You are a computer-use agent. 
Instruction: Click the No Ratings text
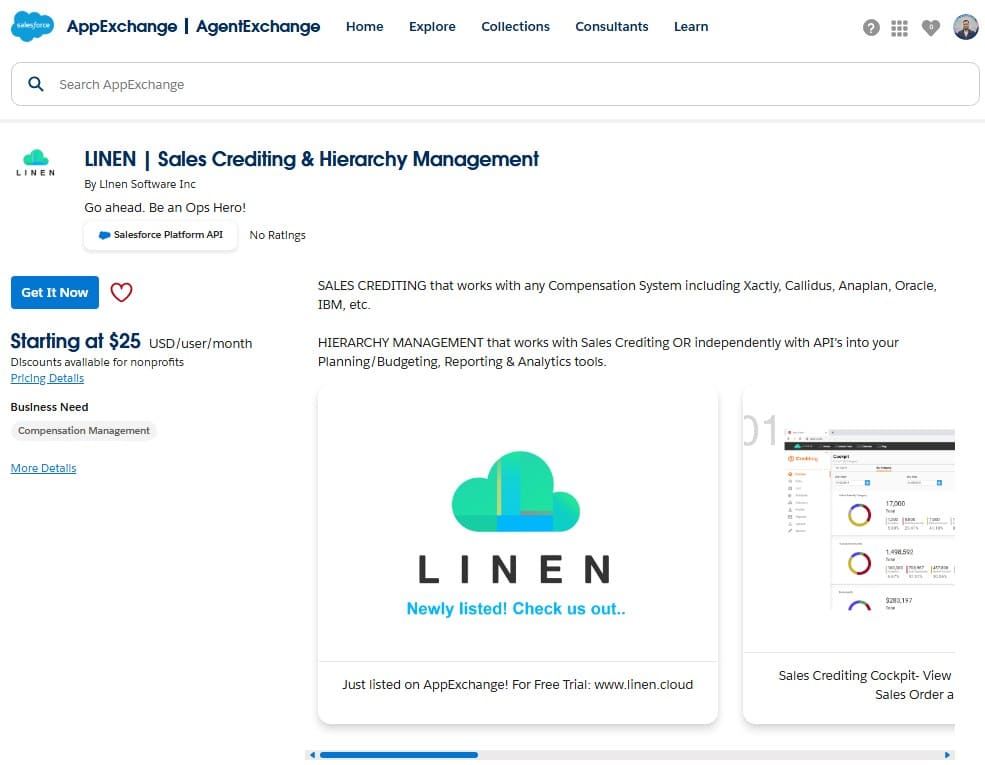pyautogui.click(x=277, y=235)
